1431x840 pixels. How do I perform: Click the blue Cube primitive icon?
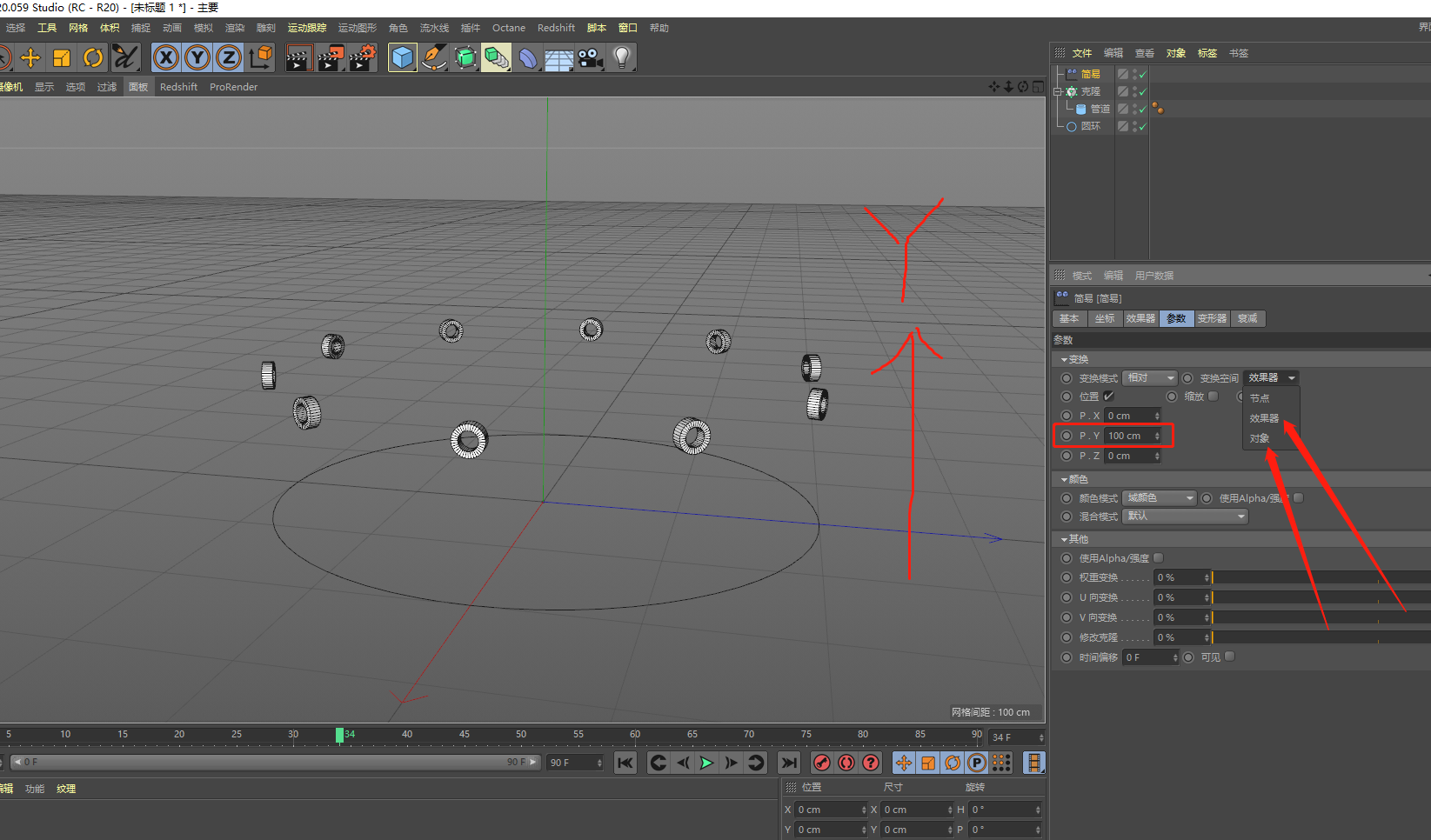[x=403, y=58]
